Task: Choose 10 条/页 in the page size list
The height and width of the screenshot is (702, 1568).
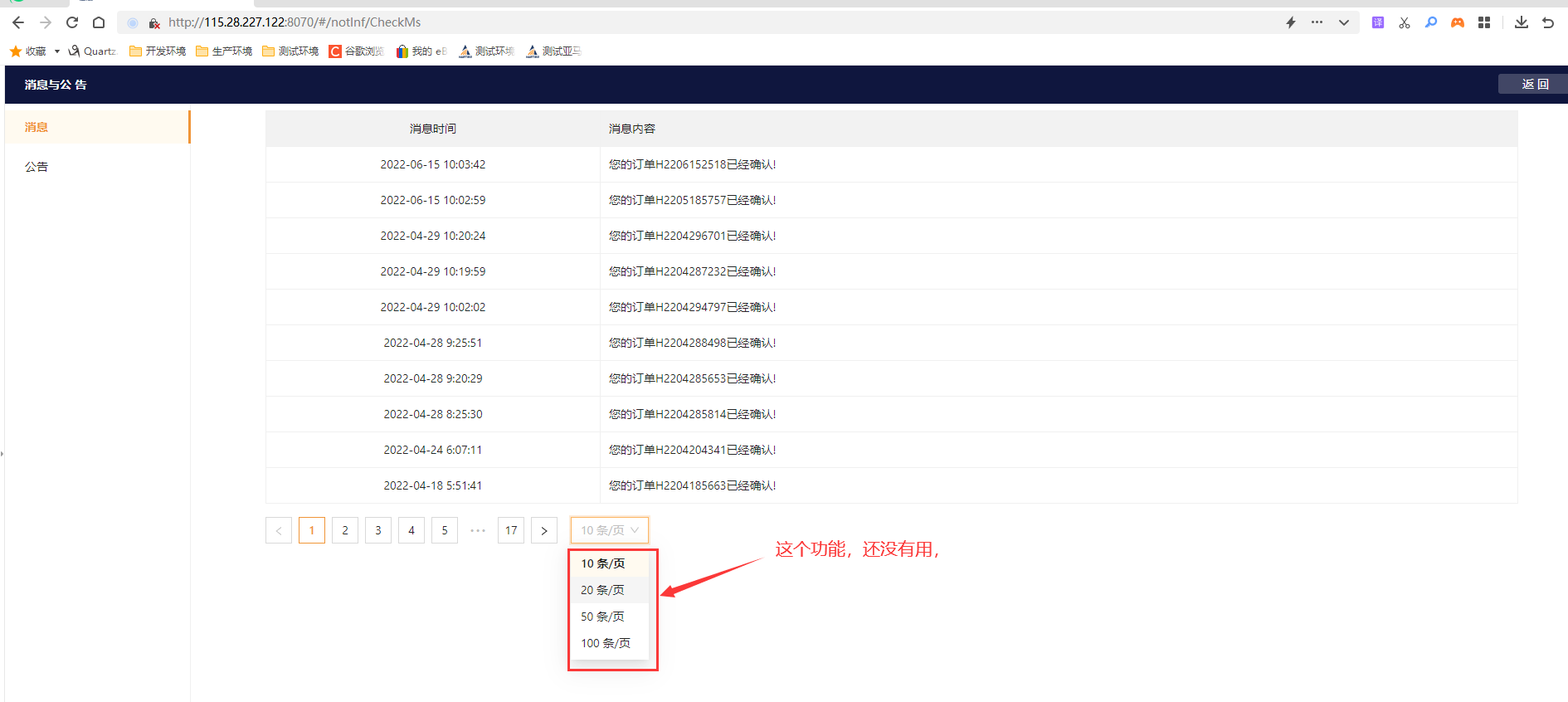Action: coord(610,563)
